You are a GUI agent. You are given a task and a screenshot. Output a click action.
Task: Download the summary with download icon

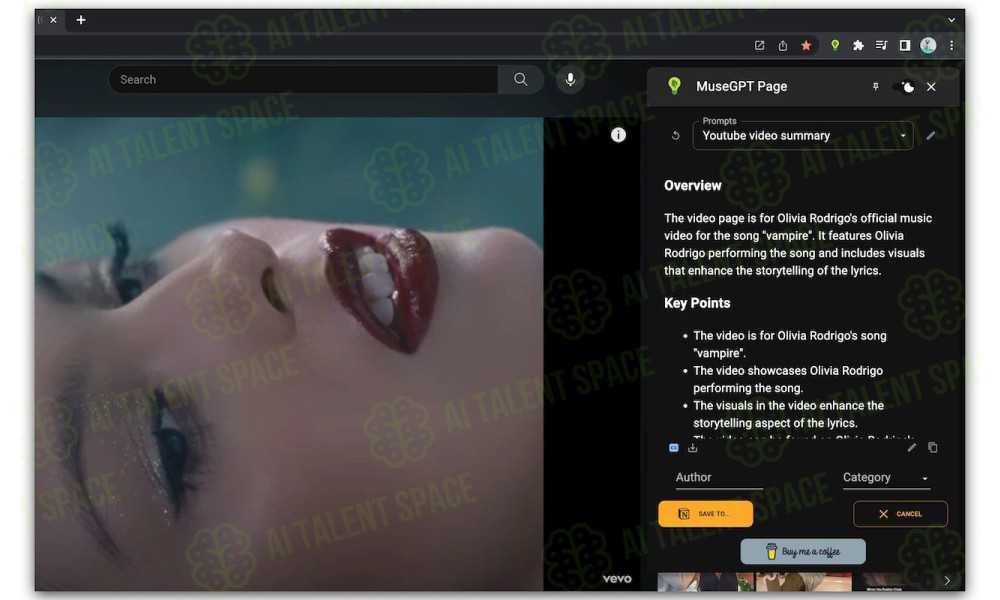coord(693,448)
